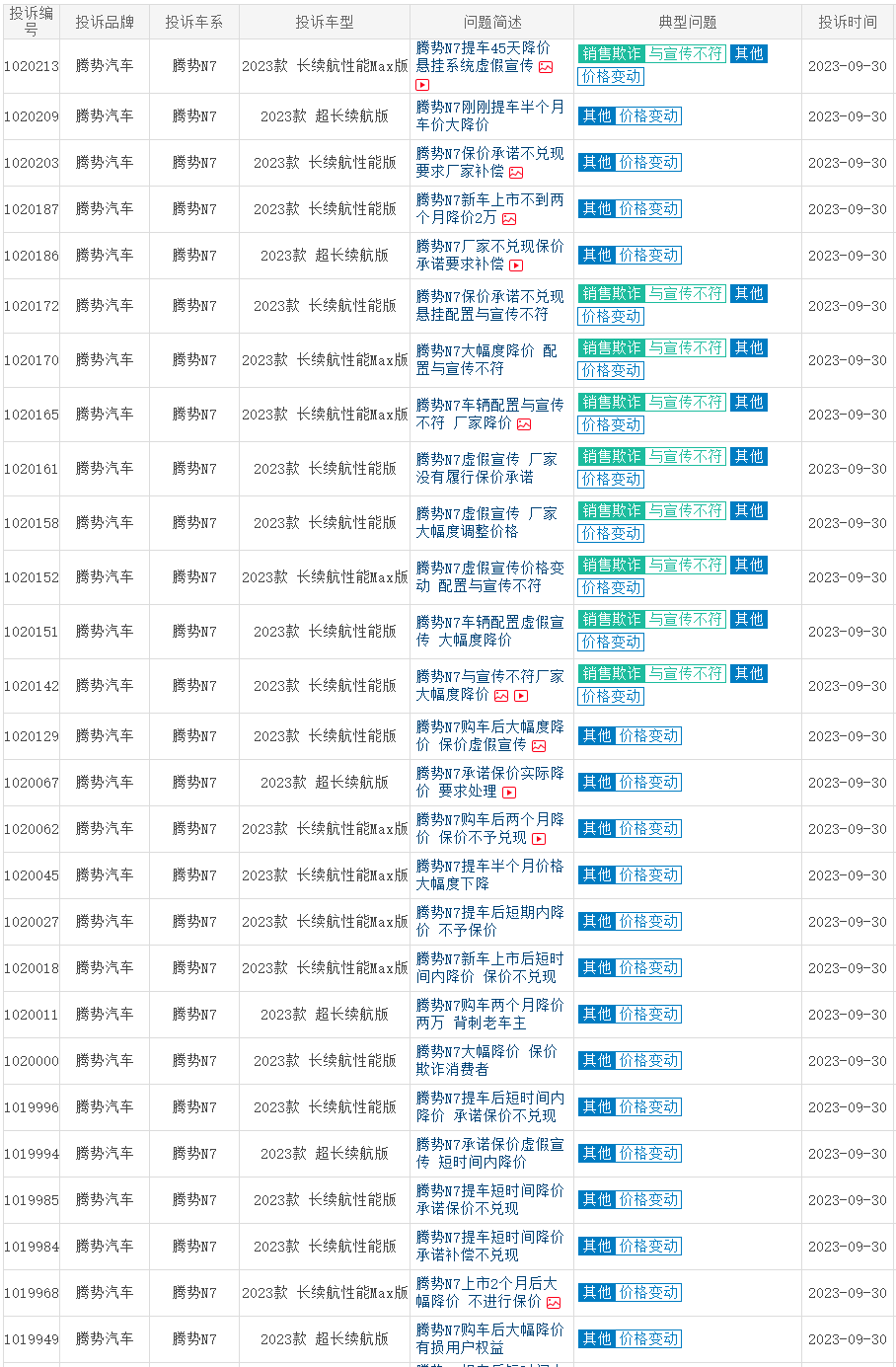Open complaint '腾势N7保价承诺不兑现要求厂家补偿'

tap(489, 162)
